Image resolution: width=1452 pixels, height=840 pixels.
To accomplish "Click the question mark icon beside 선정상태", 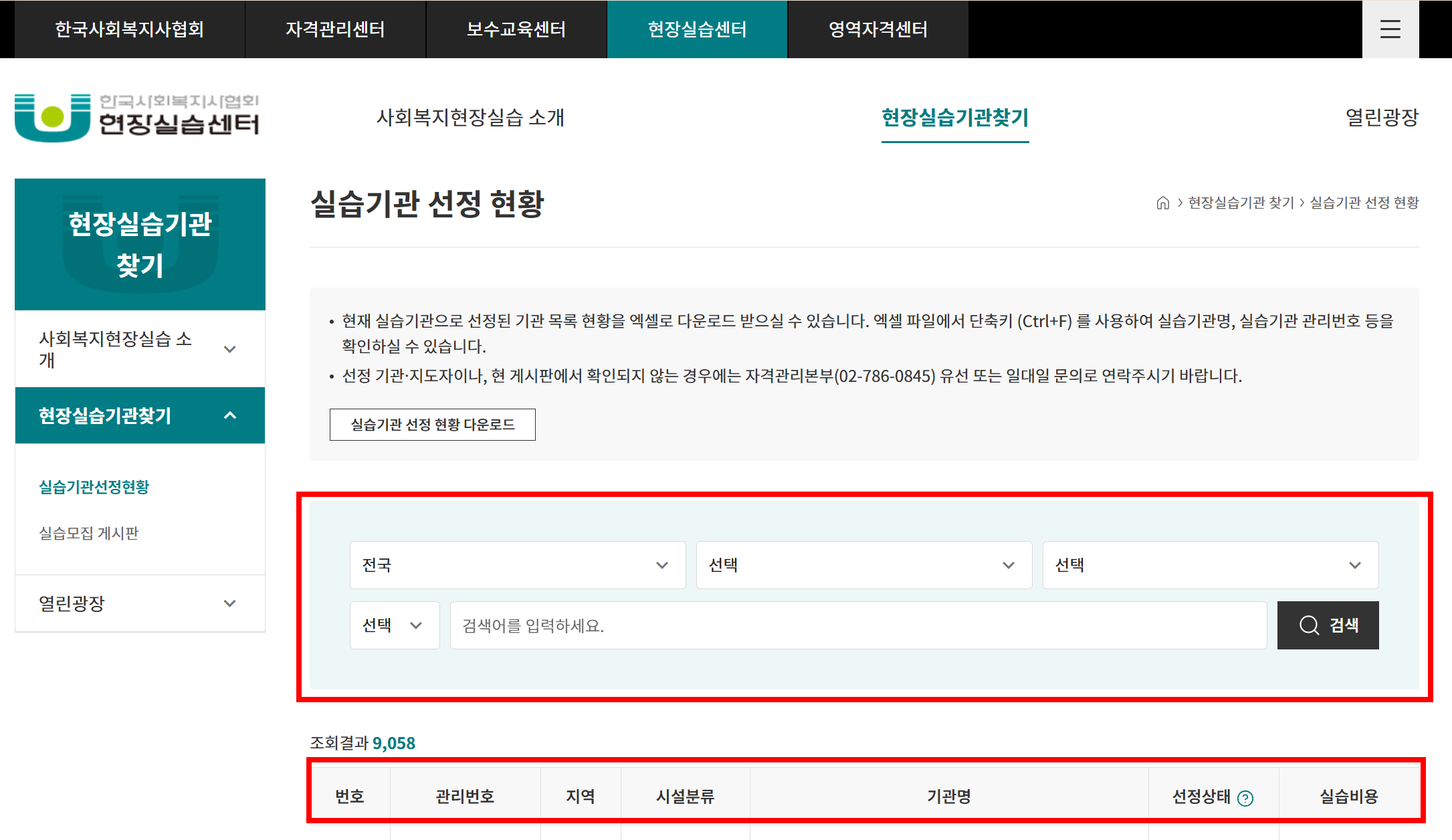I will click(x=1245, y=798).
